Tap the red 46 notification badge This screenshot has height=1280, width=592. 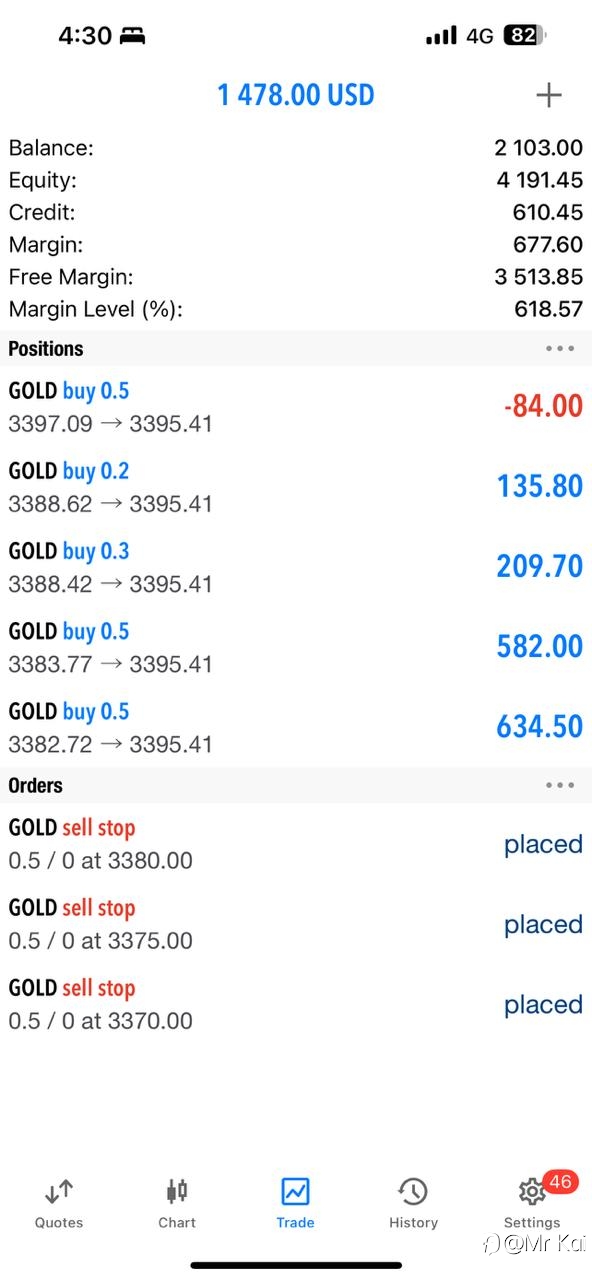click(560, 1182)
